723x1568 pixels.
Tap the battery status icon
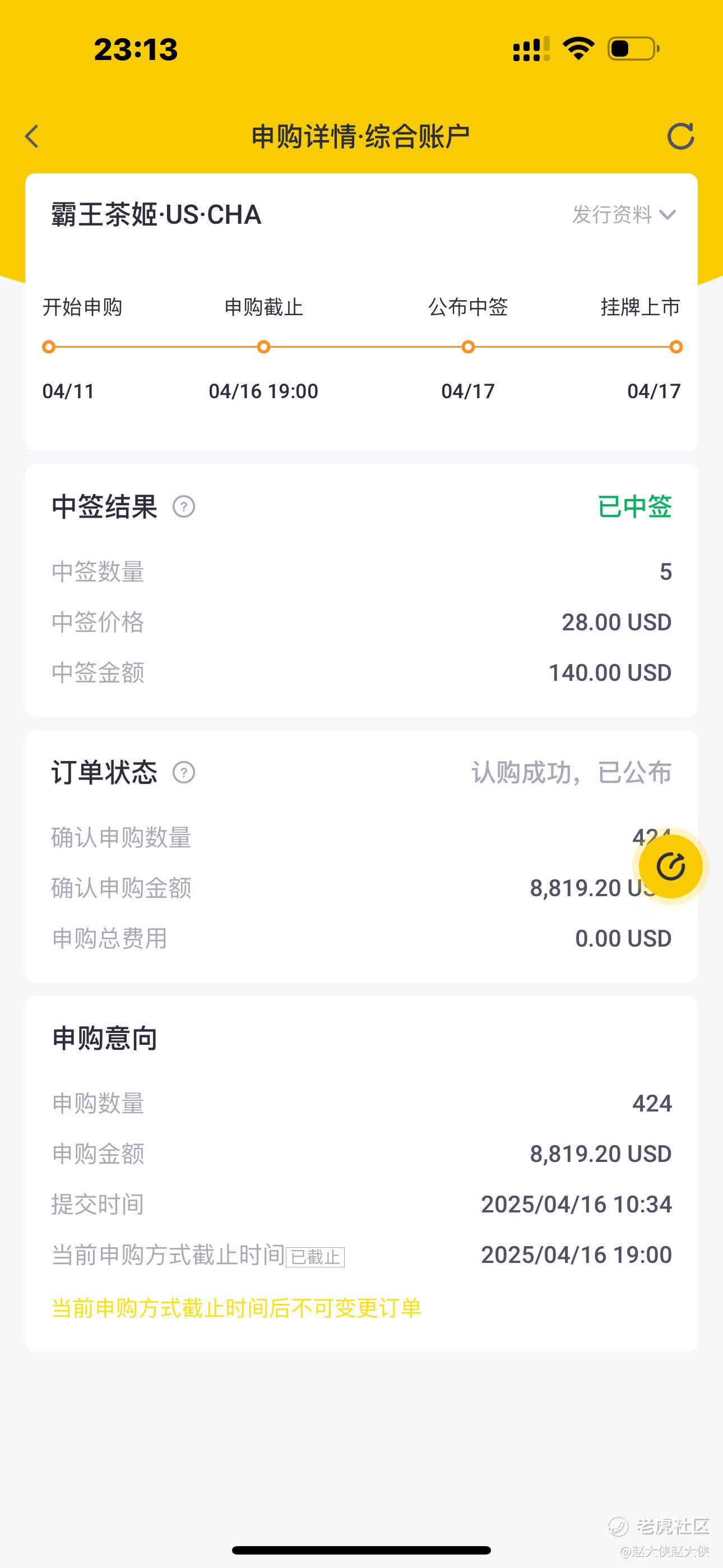pos(633,49)
